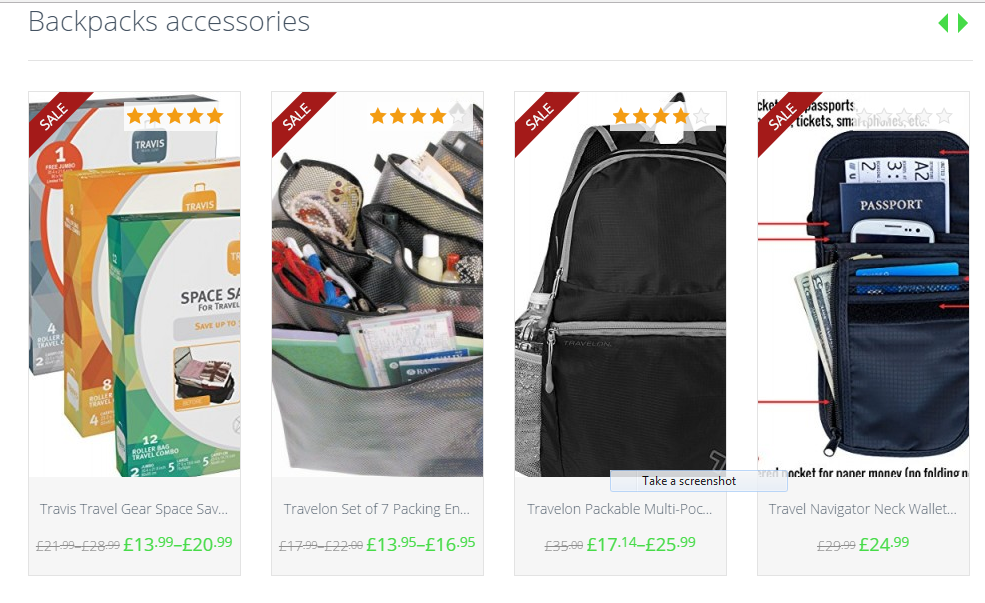Click the mesh packing envelopes product image
Image resolution: width=985 pixels, height=603 pixels.
pos(378,284)
